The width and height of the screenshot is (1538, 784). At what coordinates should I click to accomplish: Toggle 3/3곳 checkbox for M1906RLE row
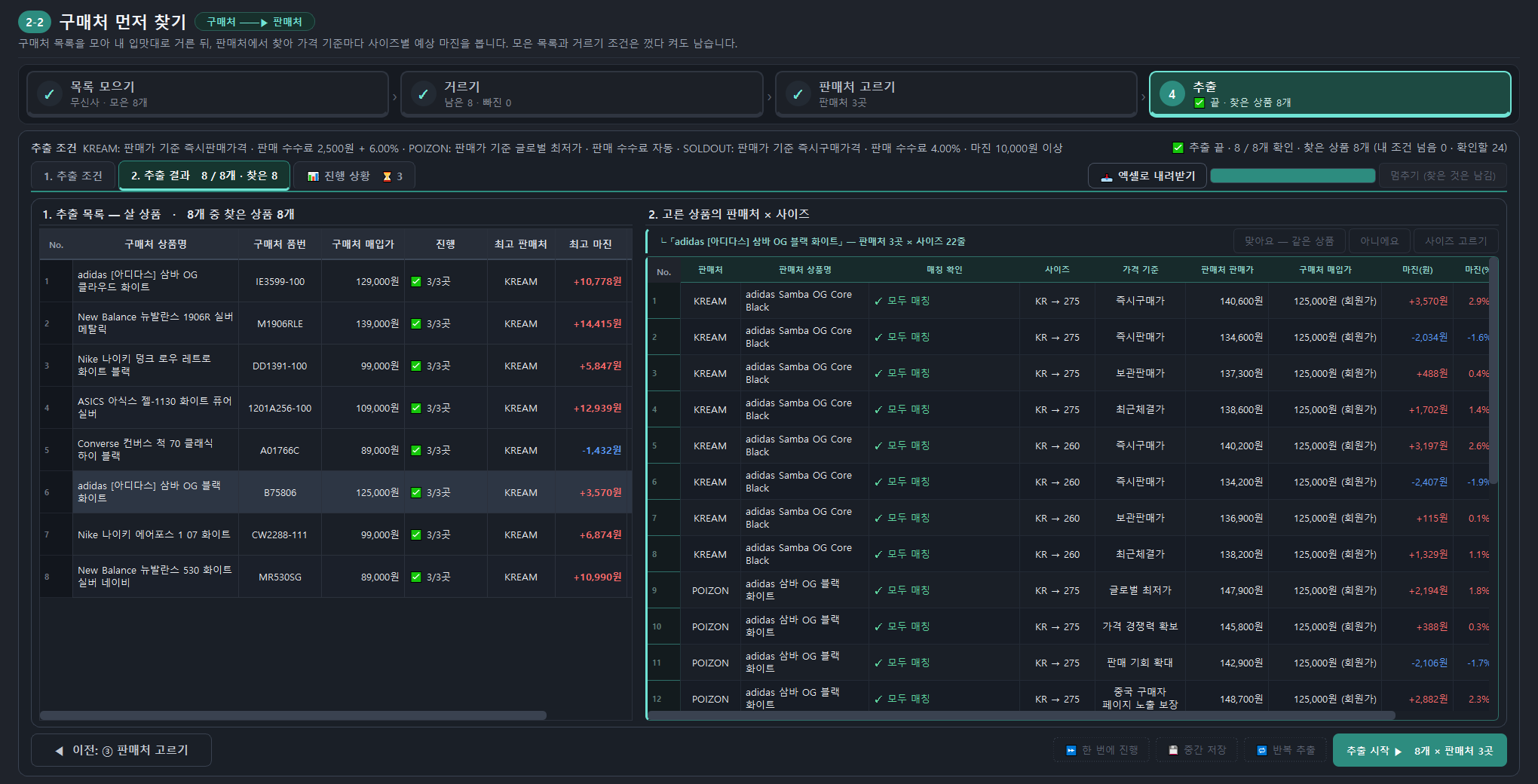pyautogui.click(x=416, y=323)
